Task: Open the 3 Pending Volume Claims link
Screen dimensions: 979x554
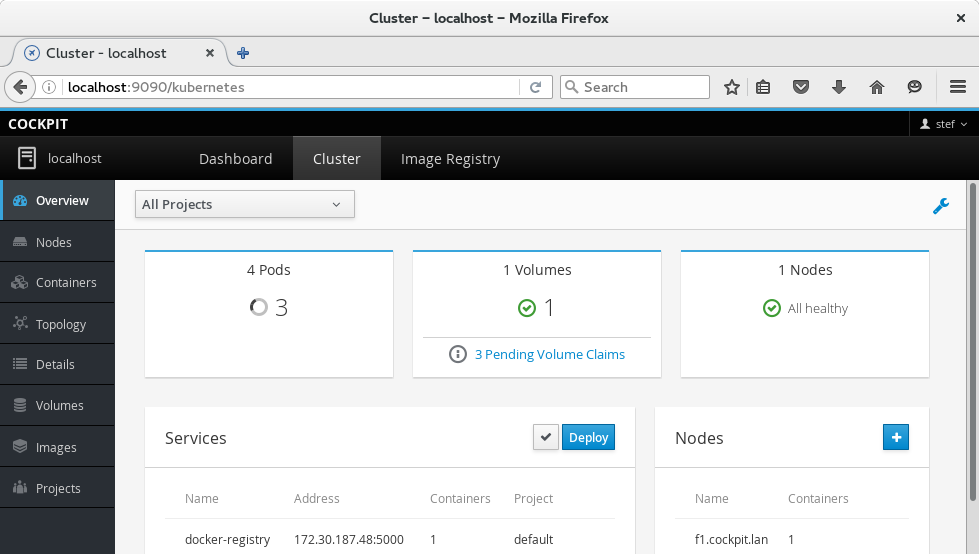Action: click(549, 354)
